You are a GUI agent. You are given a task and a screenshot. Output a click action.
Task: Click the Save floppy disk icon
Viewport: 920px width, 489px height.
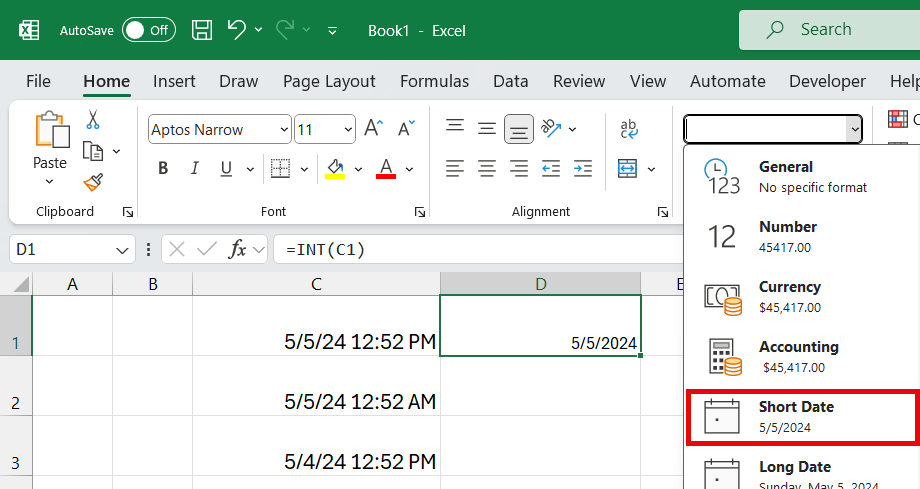201,30
